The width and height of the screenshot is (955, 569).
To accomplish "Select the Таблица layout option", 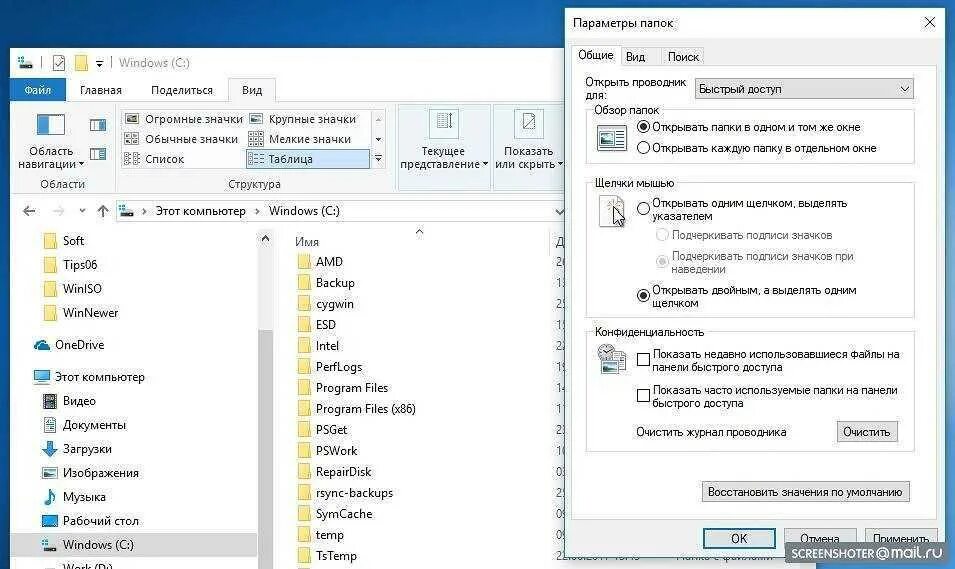I will point(308,159).
